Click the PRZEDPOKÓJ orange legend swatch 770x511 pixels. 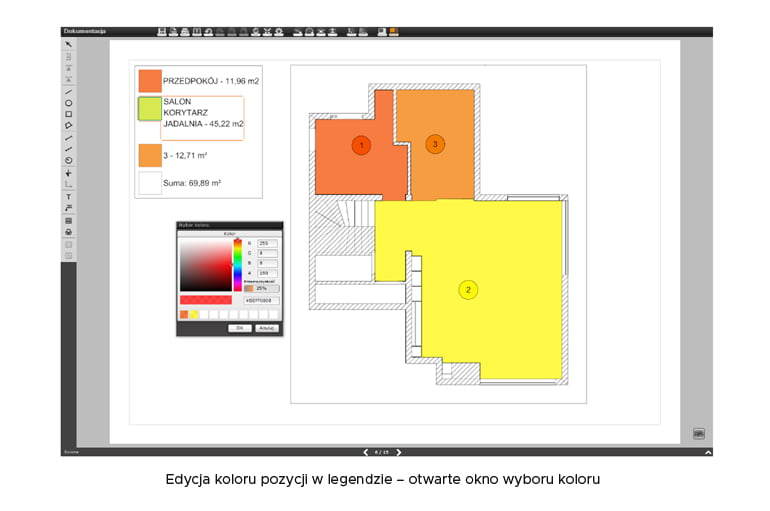pyautogui.click(x=150, y=81)
